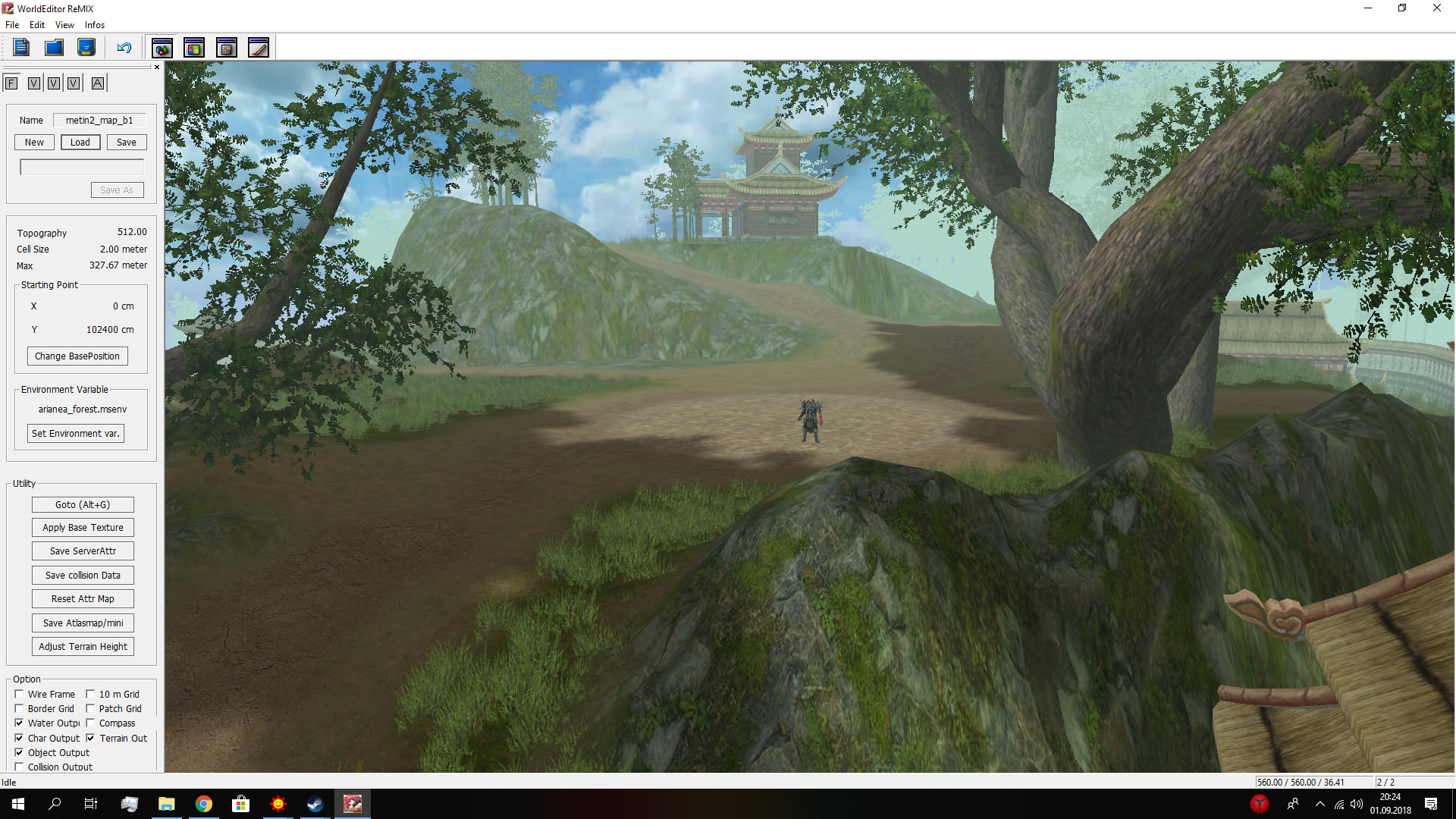Click the Load map button
1456x819 pixels.
(80, 143)
